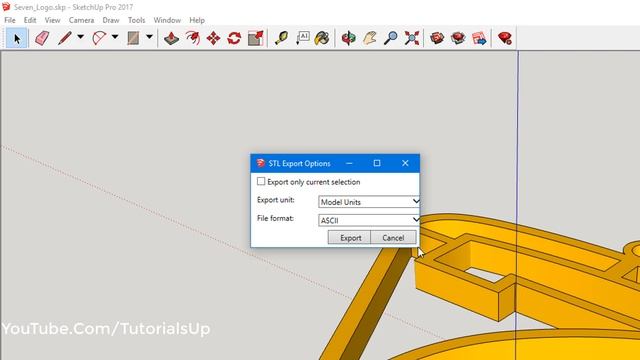Open the Edit menu

click(30, 20)
